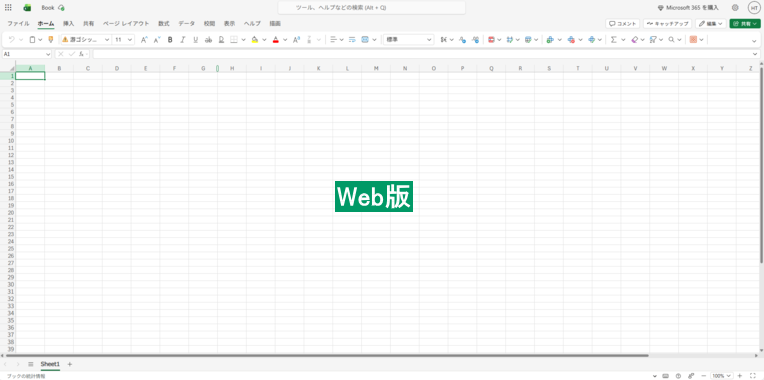Click the currency format icon
This screenshot has width=764, height=380.
443,40
